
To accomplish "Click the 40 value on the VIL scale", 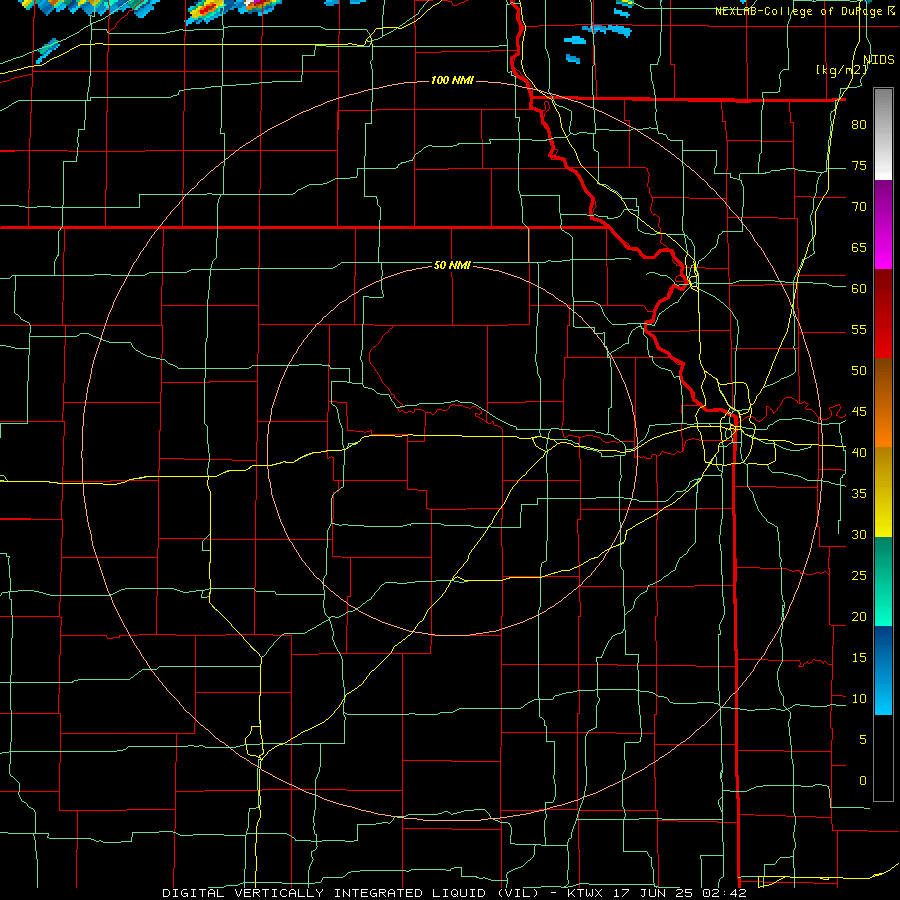I will pos(859,453).
